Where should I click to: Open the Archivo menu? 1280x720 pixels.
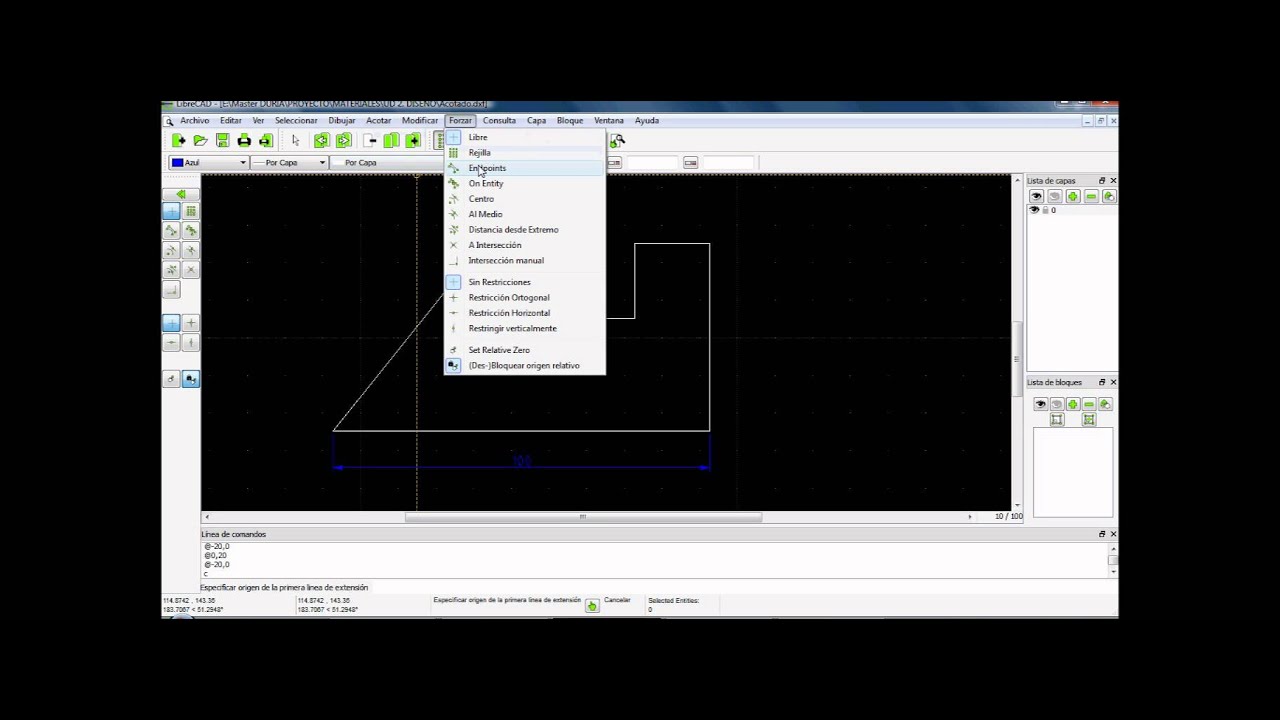click(x=194, y=121)
